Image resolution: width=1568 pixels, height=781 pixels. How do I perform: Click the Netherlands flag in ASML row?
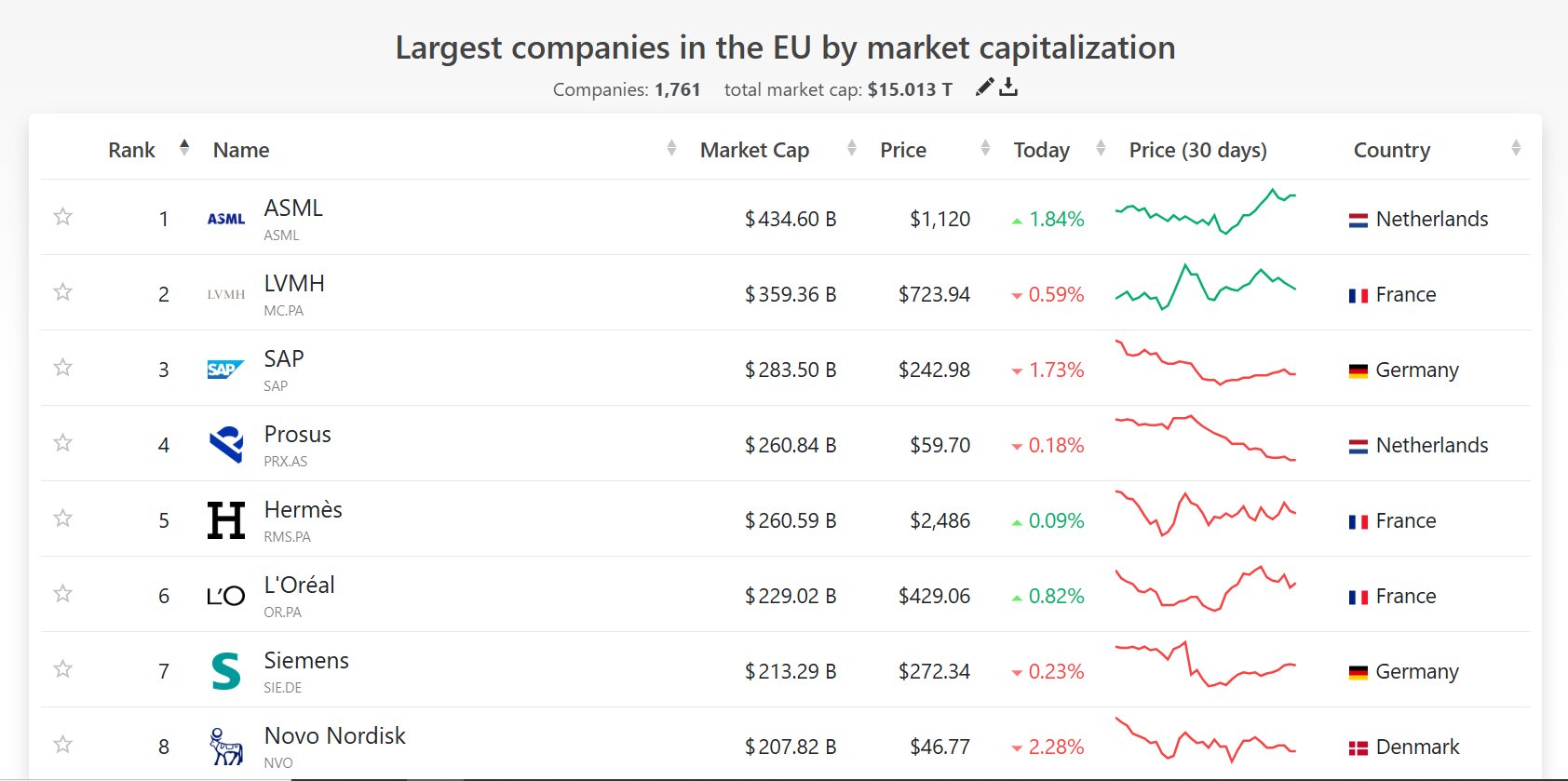(1358, 221)
